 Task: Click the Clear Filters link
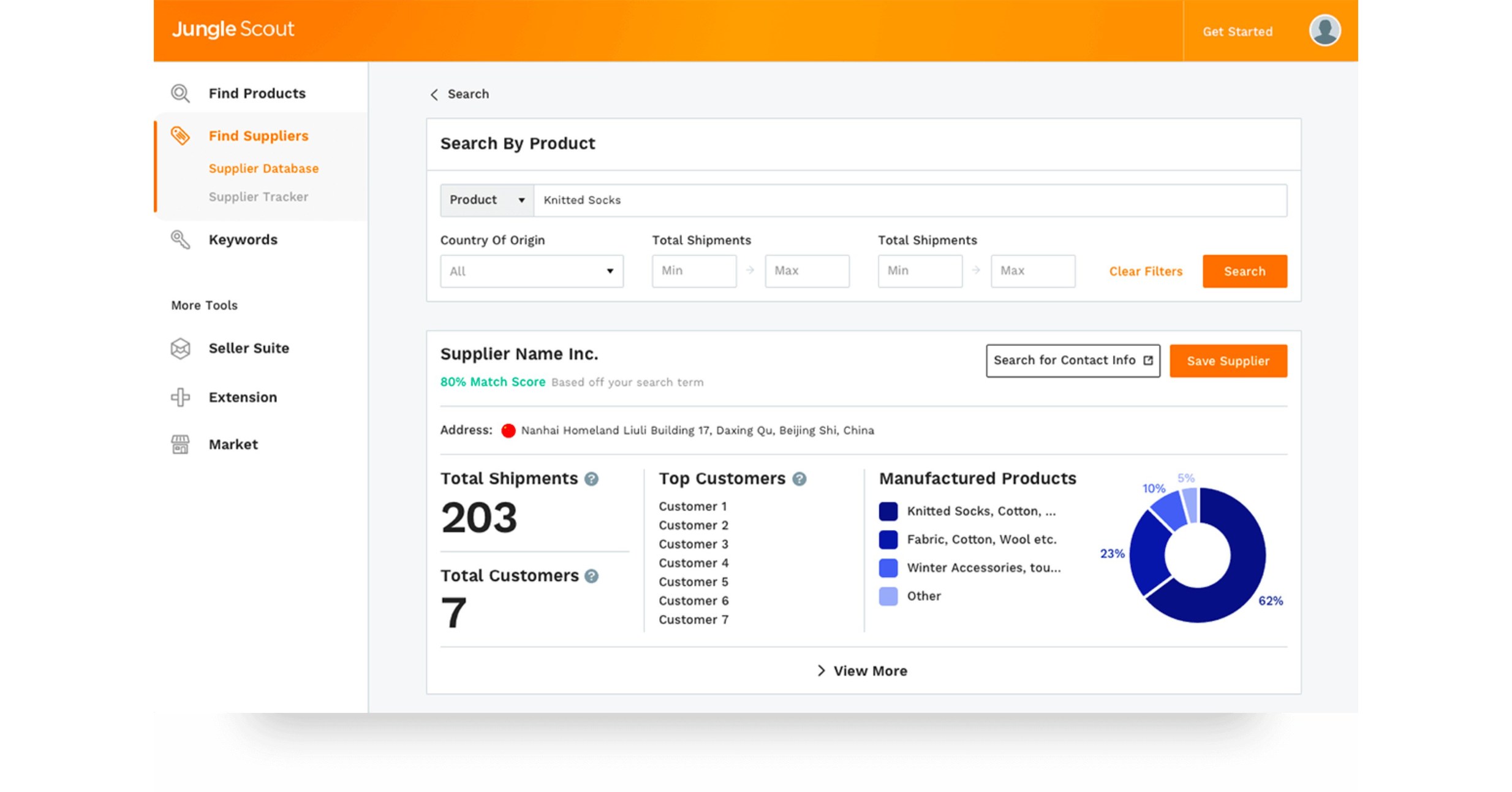(1146, 272)
